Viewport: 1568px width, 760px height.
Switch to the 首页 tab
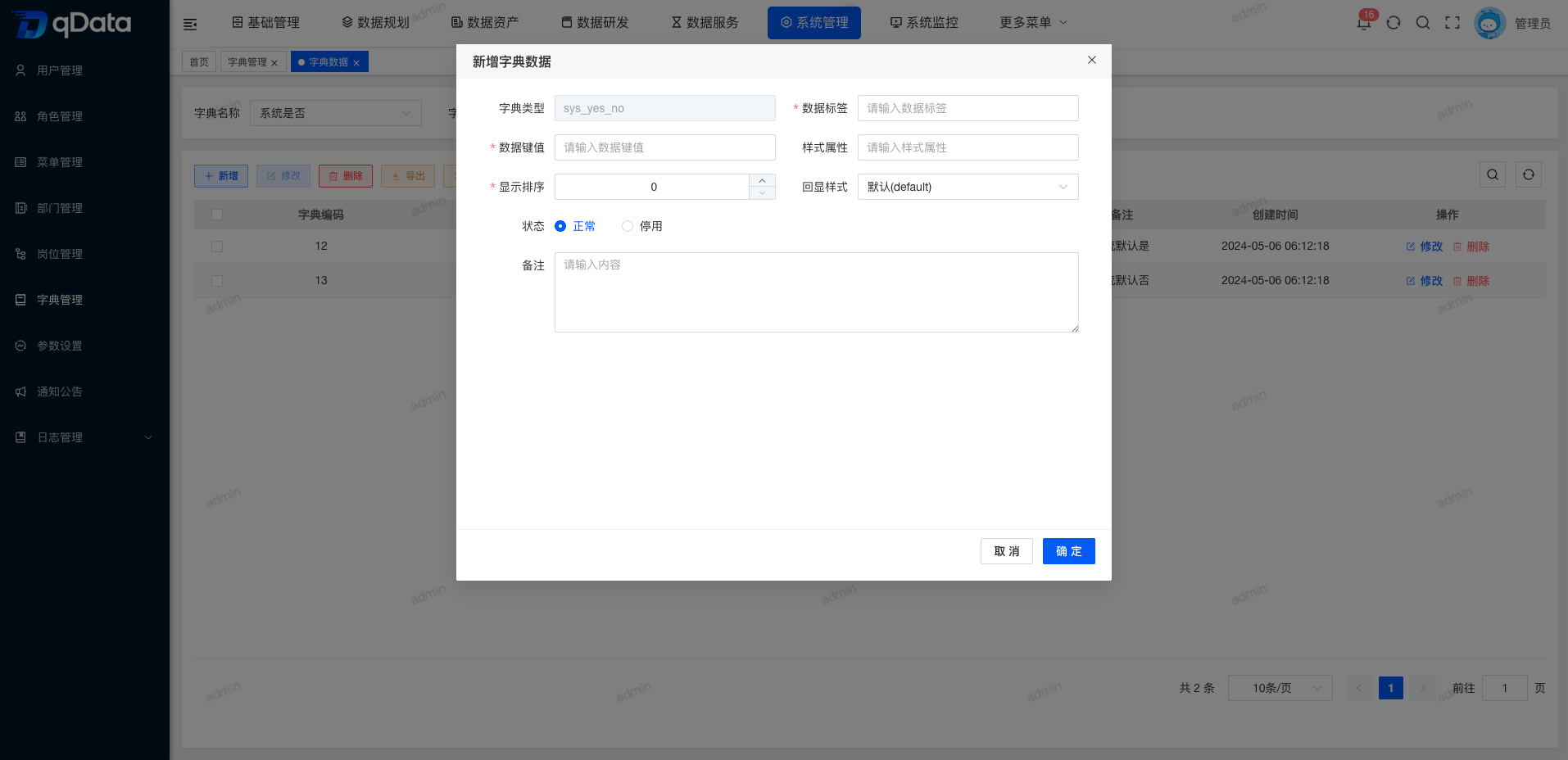(199, 62)
